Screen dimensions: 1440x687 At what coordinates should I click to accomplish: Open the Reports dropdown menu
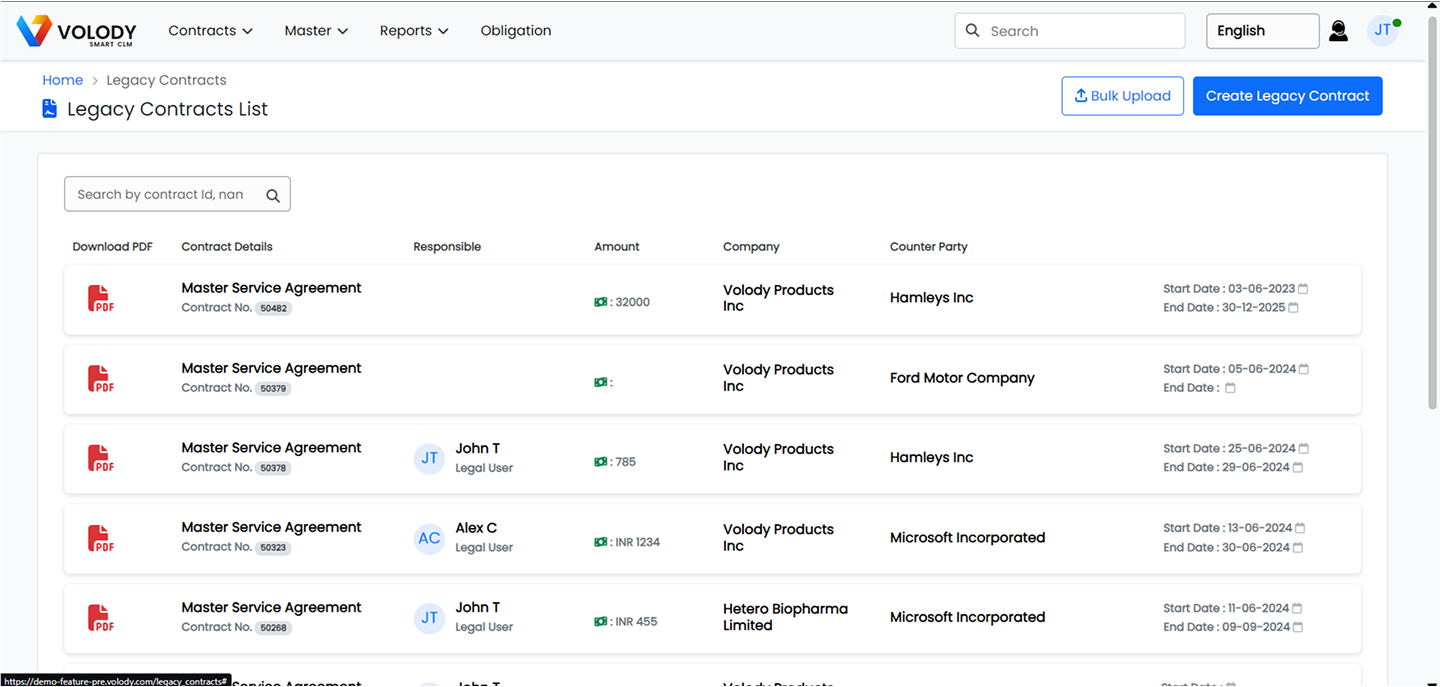pyautogui.click(x=414, y=31)
